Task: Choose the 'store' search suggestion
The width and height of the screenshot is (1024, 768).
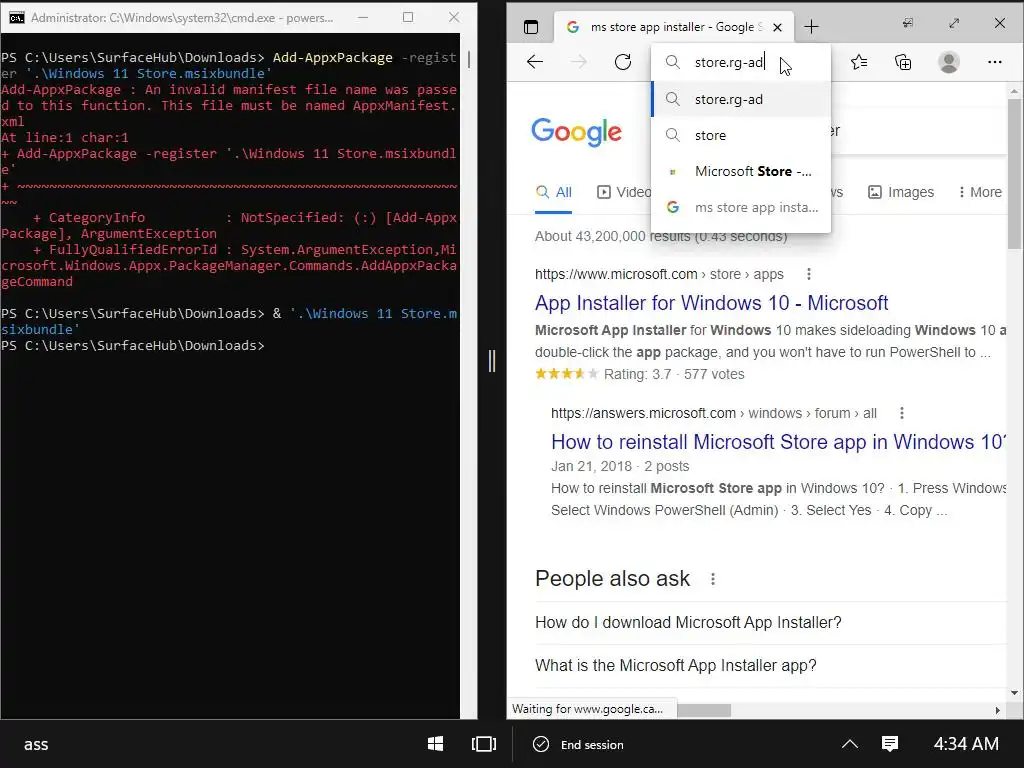Action: (x=741, y=135)
